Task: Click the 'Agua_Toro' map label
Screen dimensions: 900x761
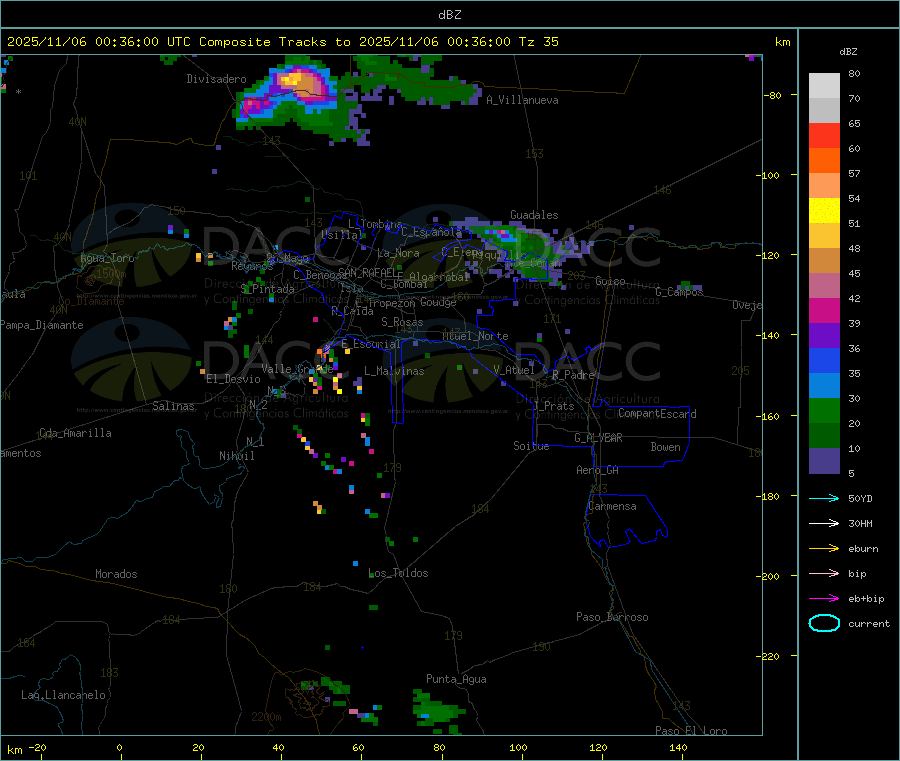Action: pos(107,258)
